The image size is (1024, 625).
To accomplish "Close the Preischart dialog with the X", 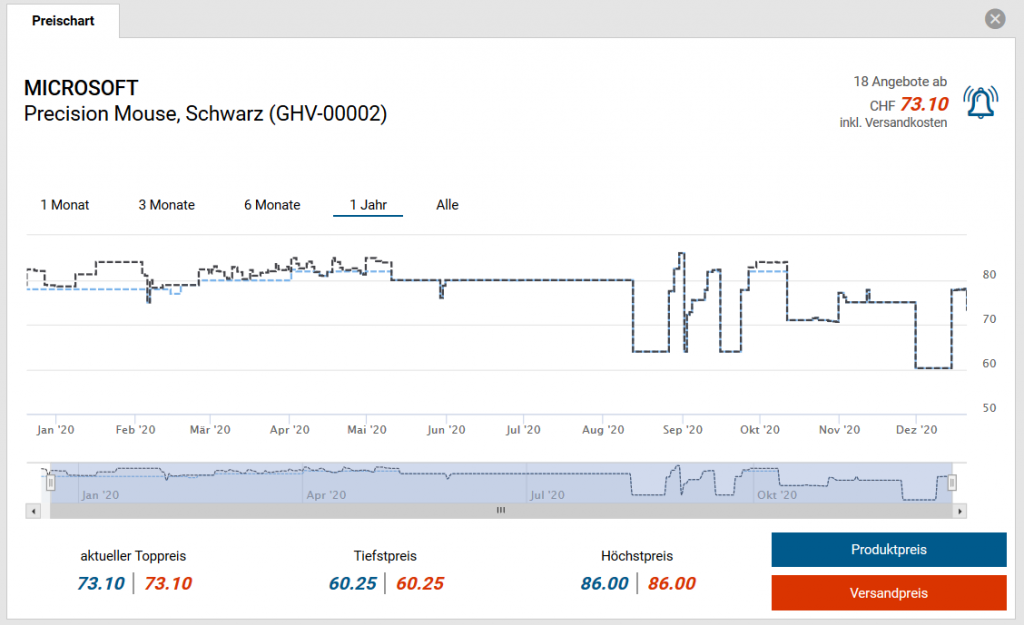I will coord(994,19).
